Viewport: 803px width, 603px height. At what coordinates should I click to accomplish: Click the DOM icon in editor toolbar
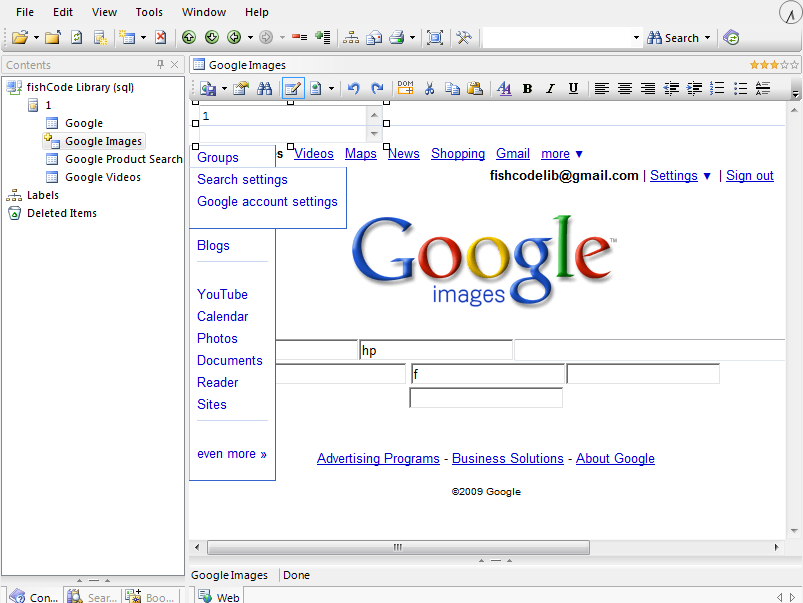(x=405, y=88)
